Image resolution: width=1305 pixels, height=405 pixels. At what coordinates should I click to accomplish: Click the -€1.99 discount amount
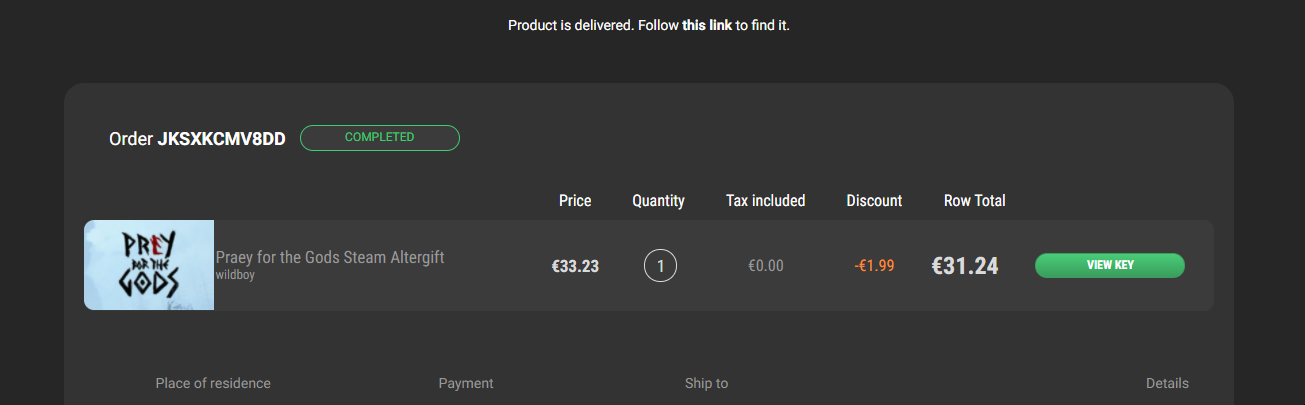point(874,266)
